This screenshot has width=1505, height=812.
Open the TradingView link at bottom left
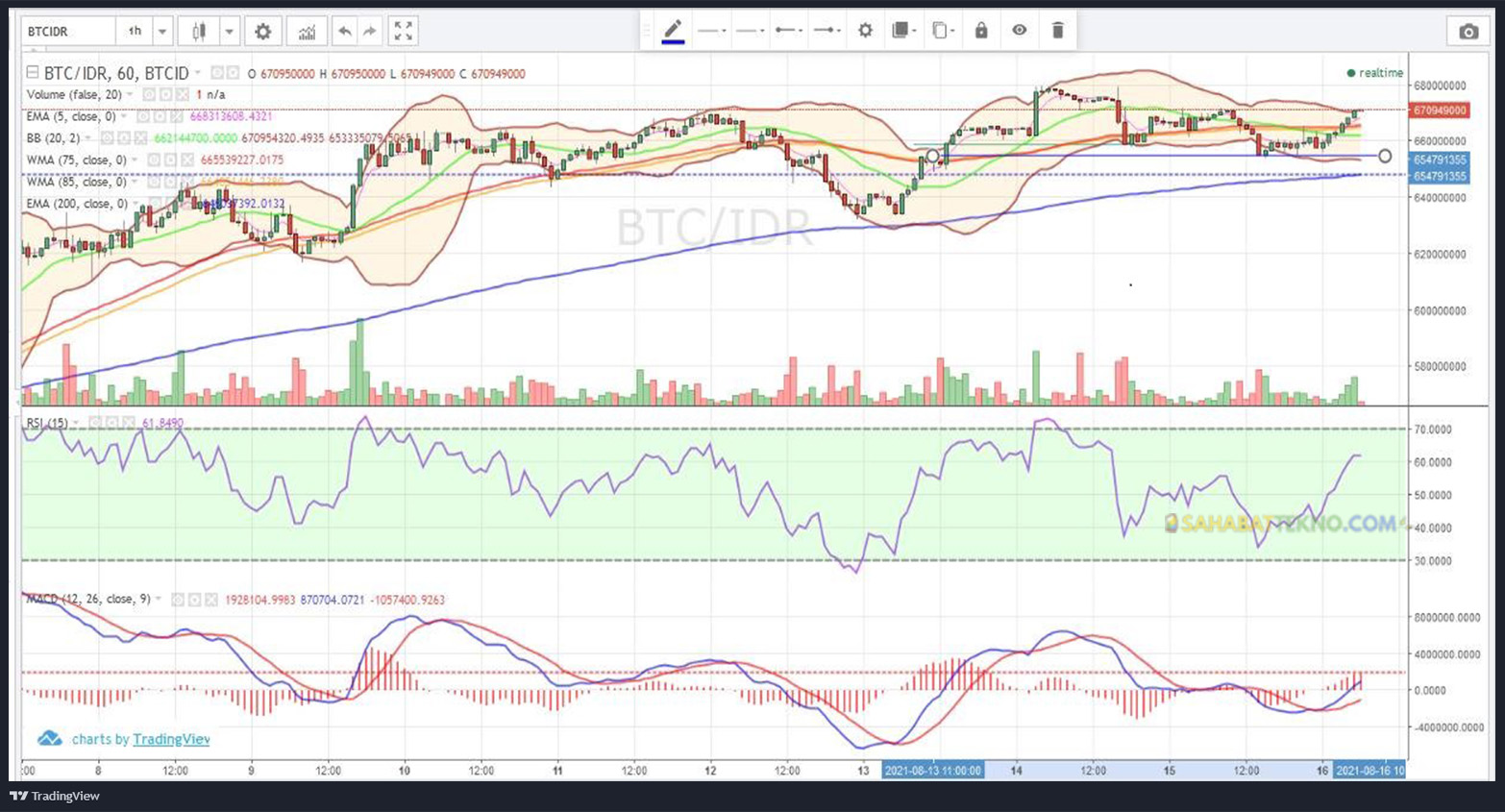coord(171,739)
